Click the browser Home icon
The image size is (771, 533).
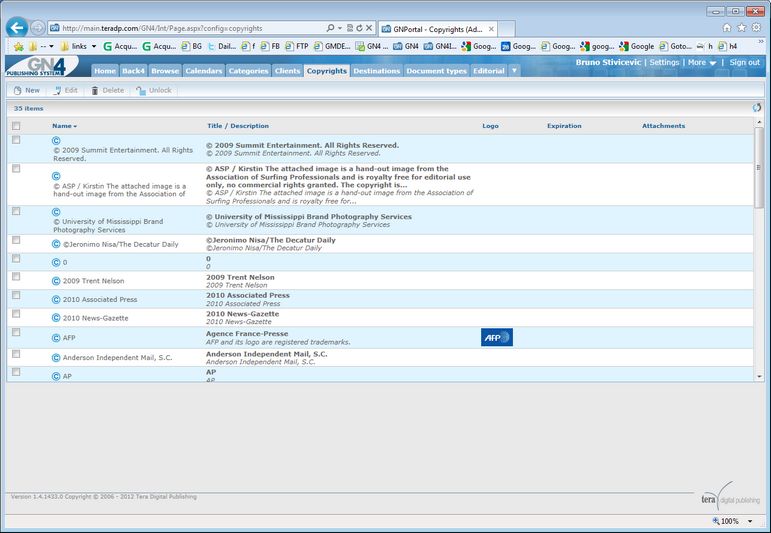coord(727,27)
